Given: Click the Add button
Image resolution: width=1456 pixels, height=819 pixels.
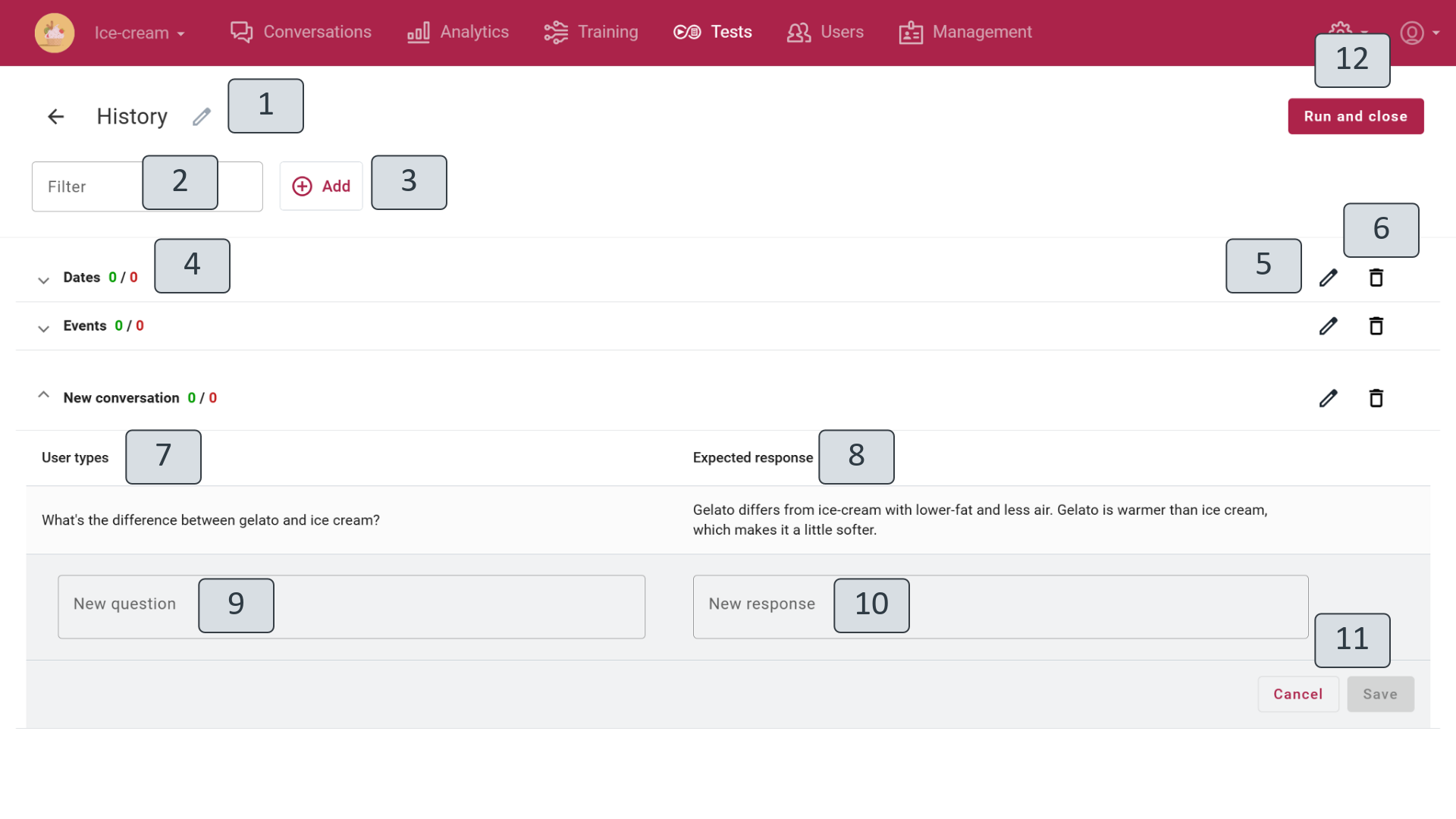Looking at the screenshot, I should click(x=321, y=187).
